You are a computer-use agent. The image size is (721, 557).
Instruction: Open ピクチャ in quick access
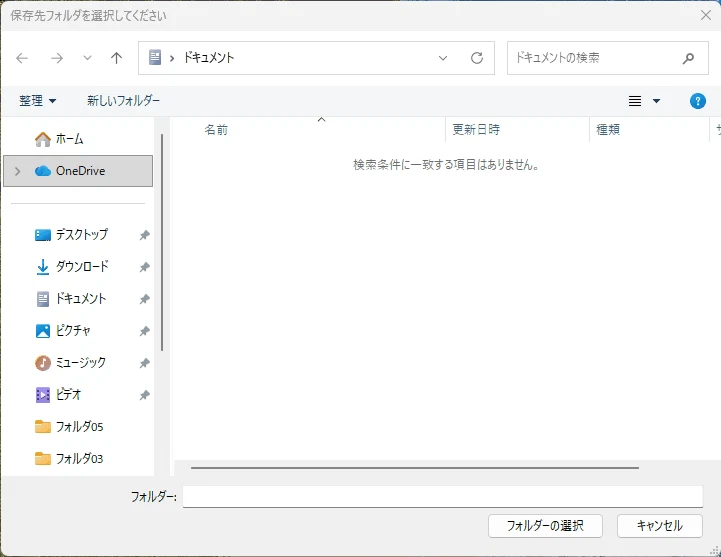click(x=78, y=330)
